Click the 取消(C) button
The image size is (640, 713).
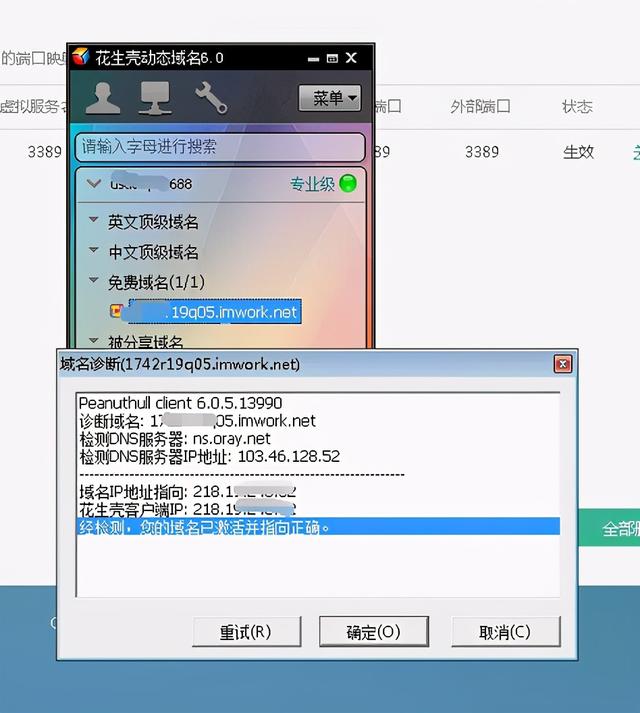pos(505,632)
